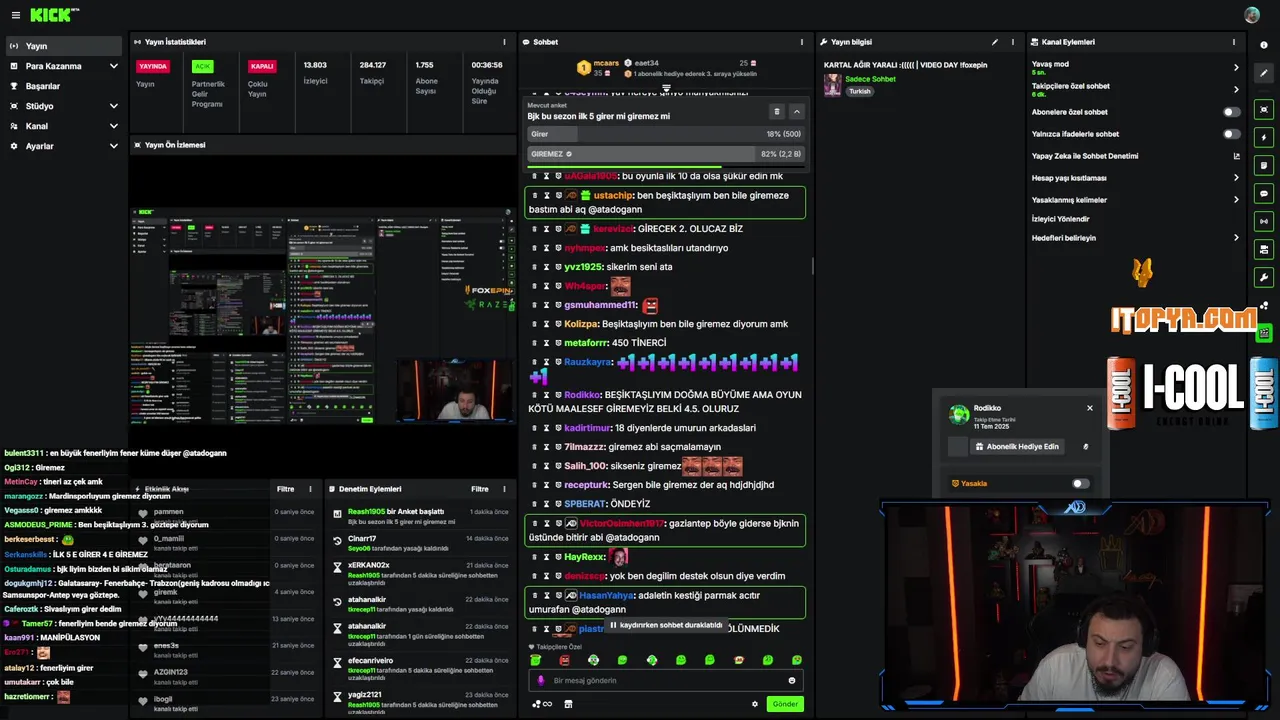Click Abonelik Hediye Edin button

1017,447
